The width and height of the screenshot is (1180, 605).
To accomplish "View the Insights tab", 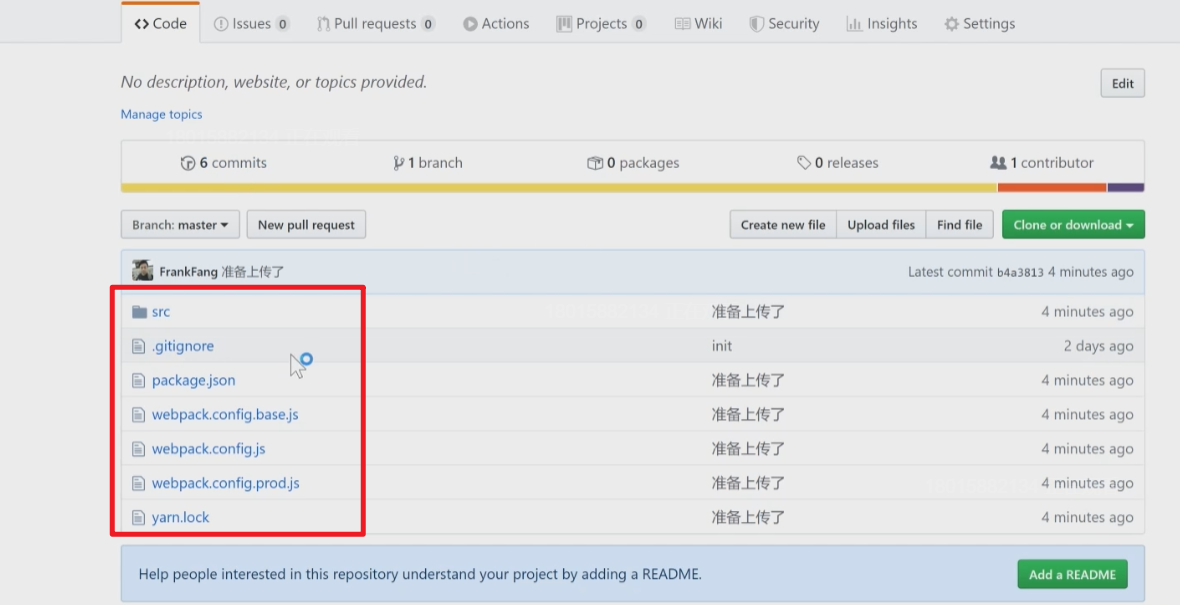I will [881, 23].
